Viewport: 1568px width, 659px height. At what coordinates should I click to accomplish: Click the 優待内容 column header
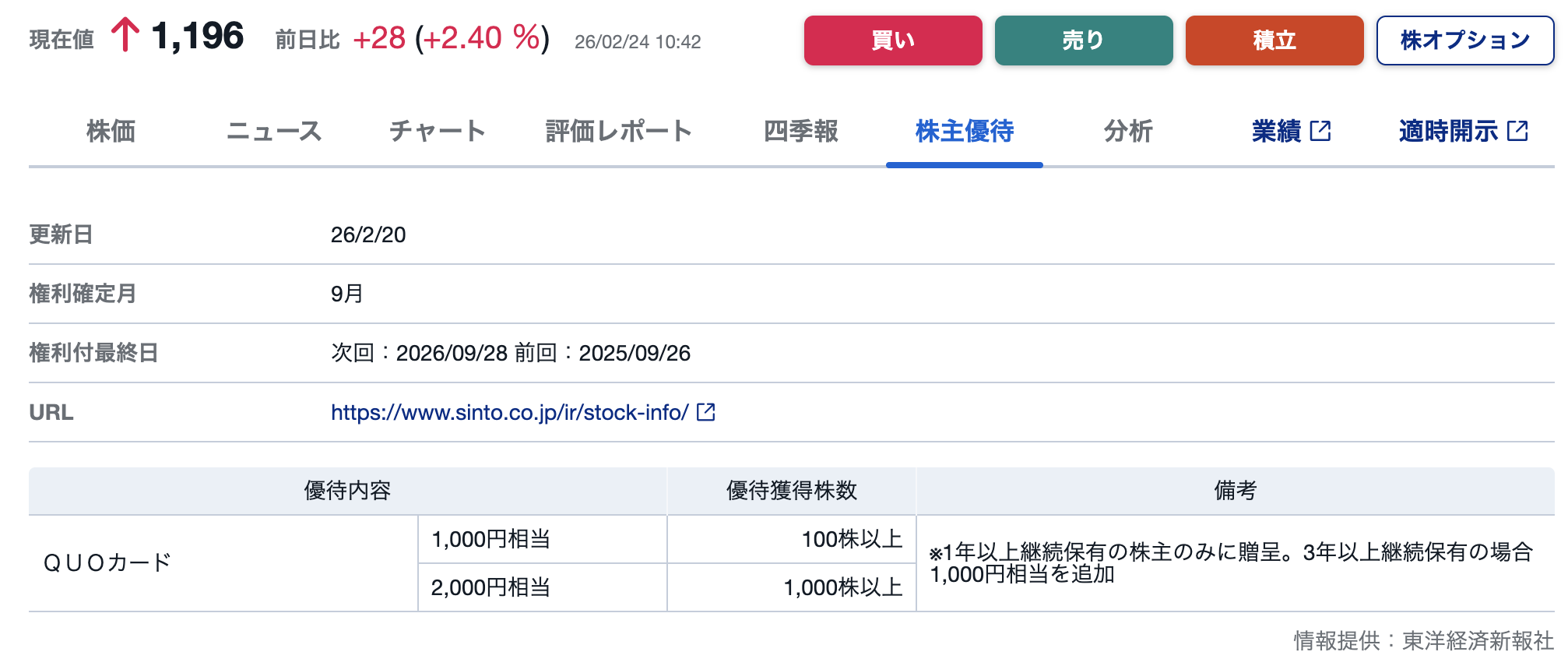click(347, 491)
